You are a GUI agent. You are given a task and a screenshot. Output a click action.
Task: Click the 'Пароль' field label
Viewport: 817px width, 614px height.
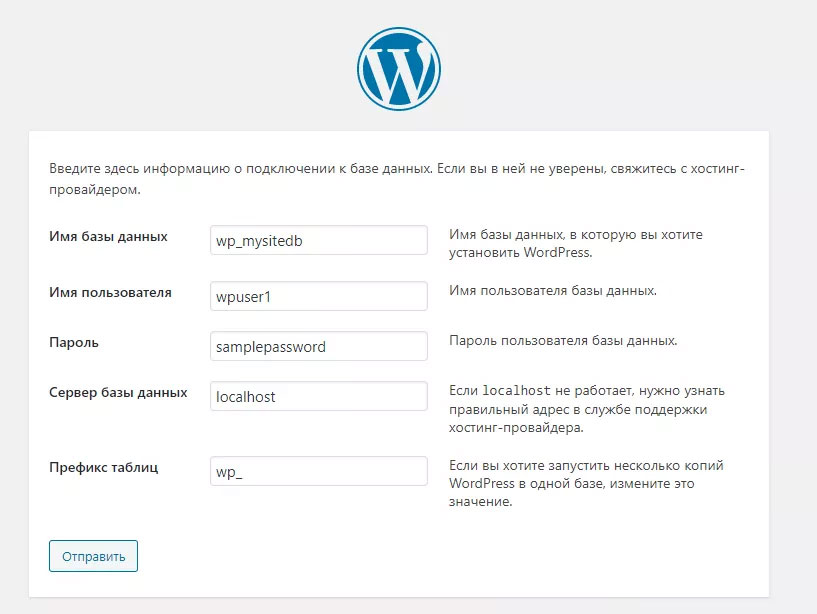tap(74, 342)
